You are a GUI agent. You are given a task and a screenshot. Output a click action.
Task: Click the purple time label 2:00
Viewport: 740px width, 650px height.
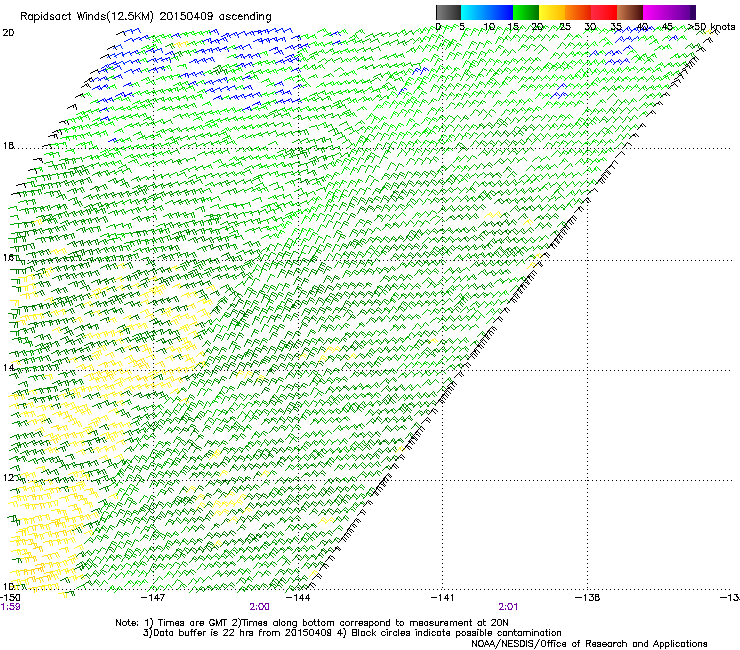coord(259,607)
